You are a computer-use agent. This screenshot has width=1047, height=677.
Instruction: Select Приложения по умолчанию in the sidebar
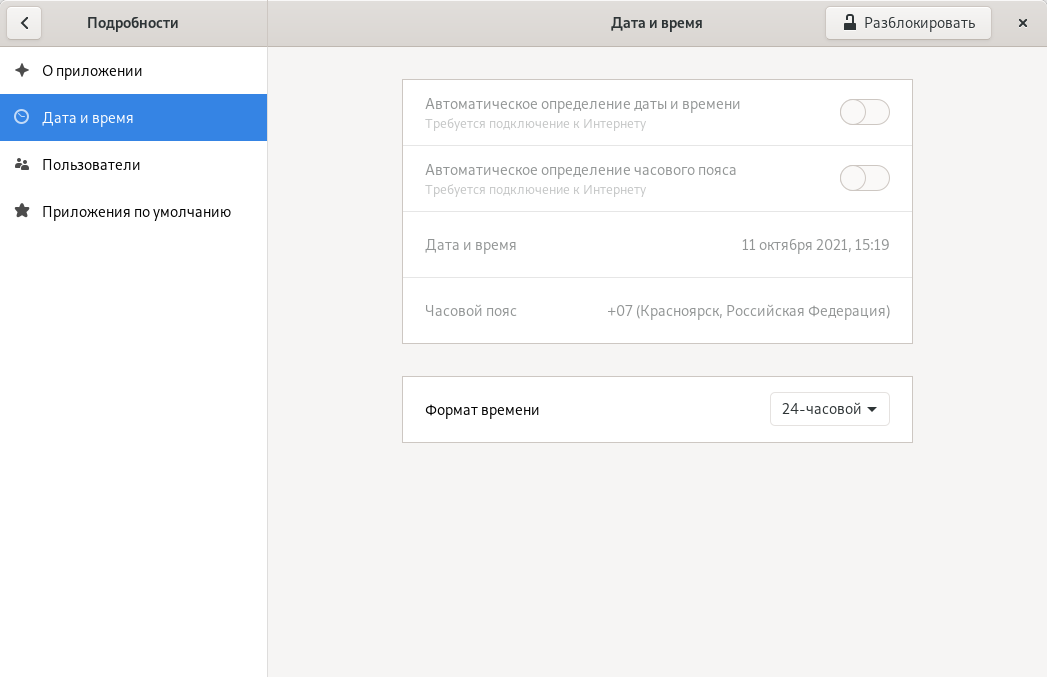coord(136,212)
